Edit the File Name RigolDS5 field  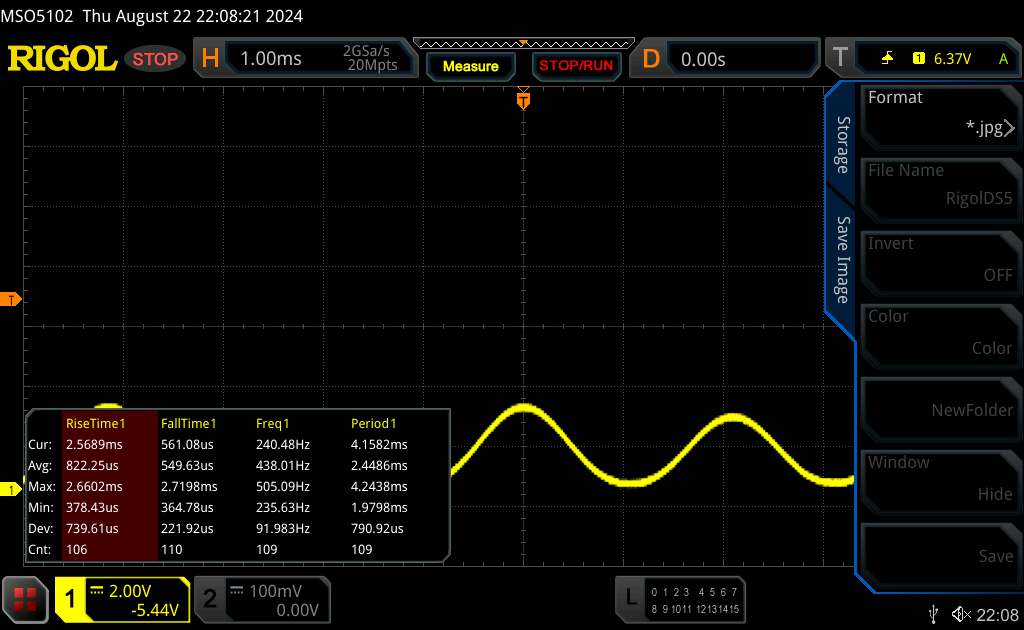pyautogui.click(x=940, y=186)
